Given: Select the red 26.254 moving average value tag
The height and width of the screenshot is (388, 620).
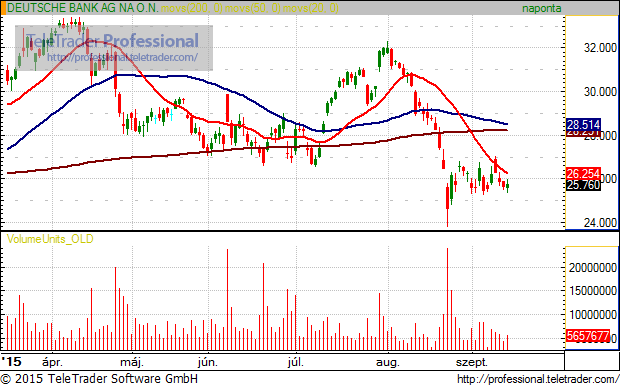Looking at the screenshot, I should click(x=583, y=174).
